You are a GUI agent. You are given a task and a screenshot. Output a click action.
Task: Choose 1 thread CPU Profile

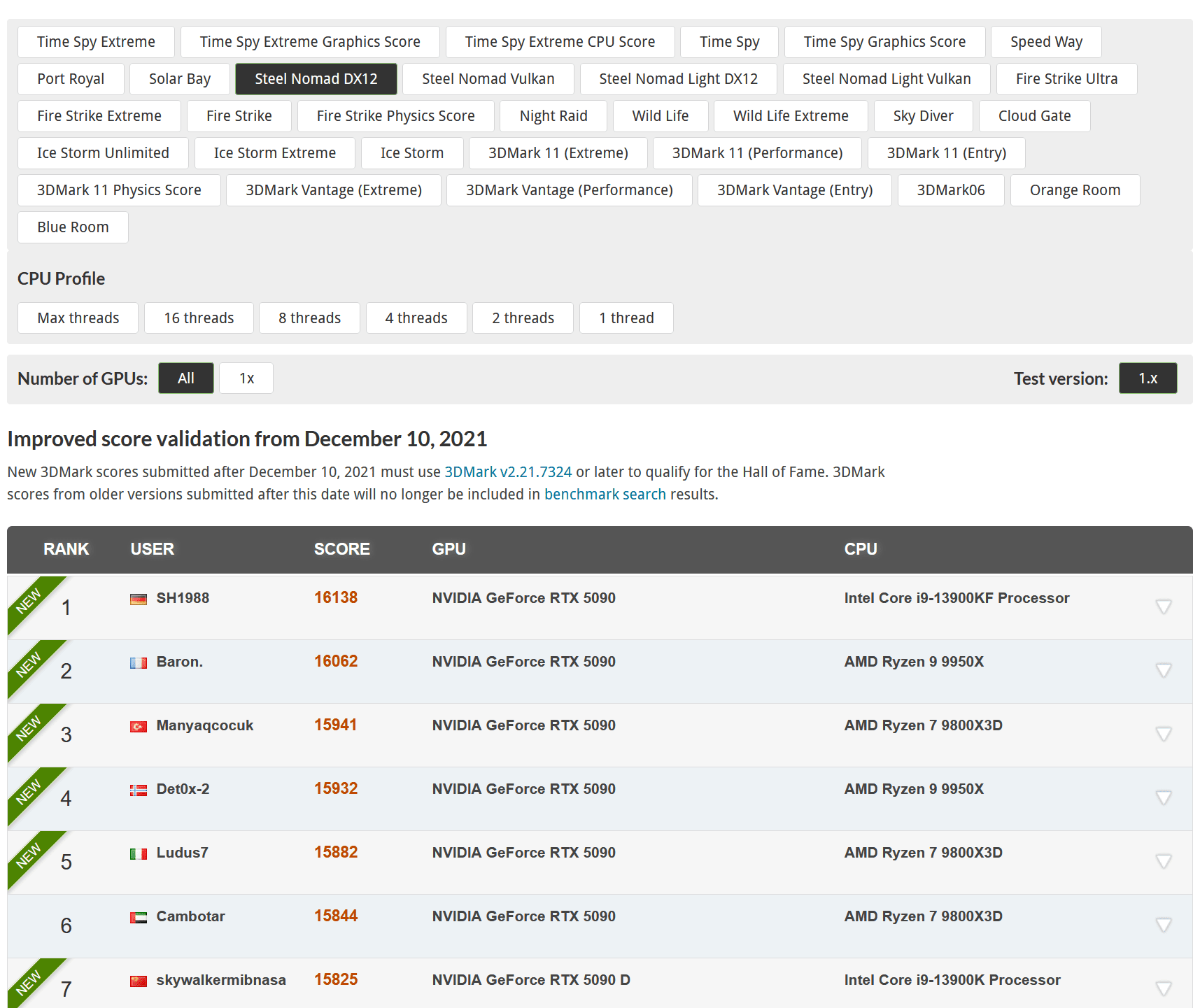(x=627, y=318)
